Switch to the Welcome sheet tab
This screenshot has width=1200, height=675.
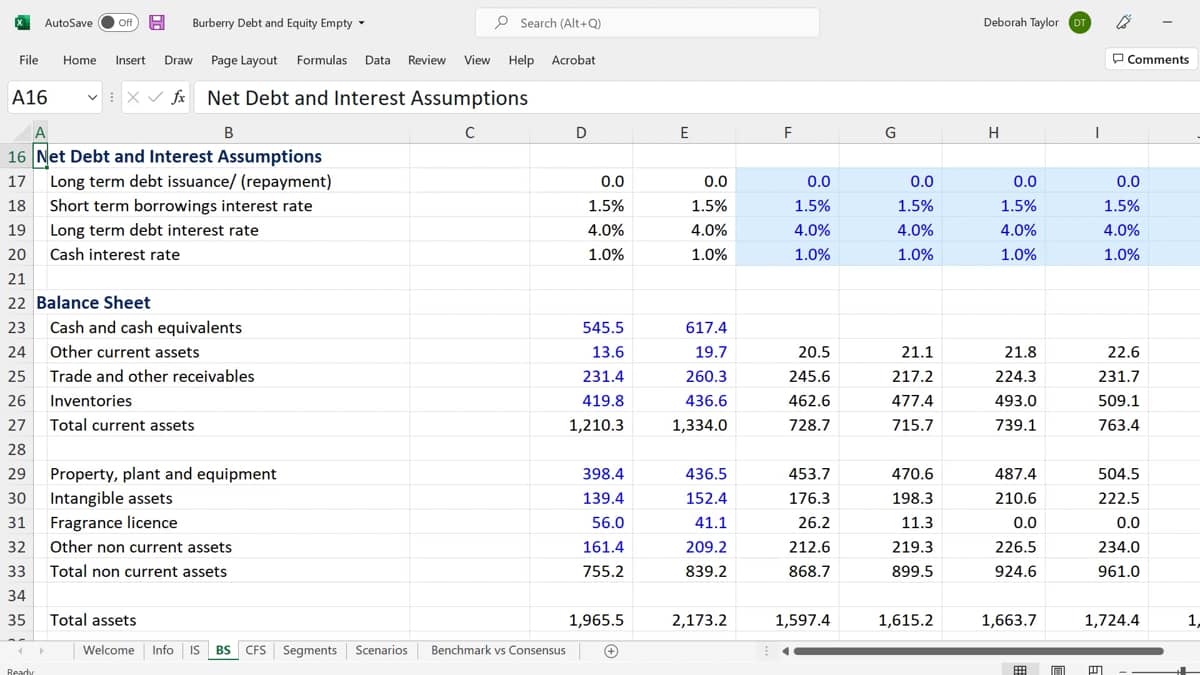point(108,650)
